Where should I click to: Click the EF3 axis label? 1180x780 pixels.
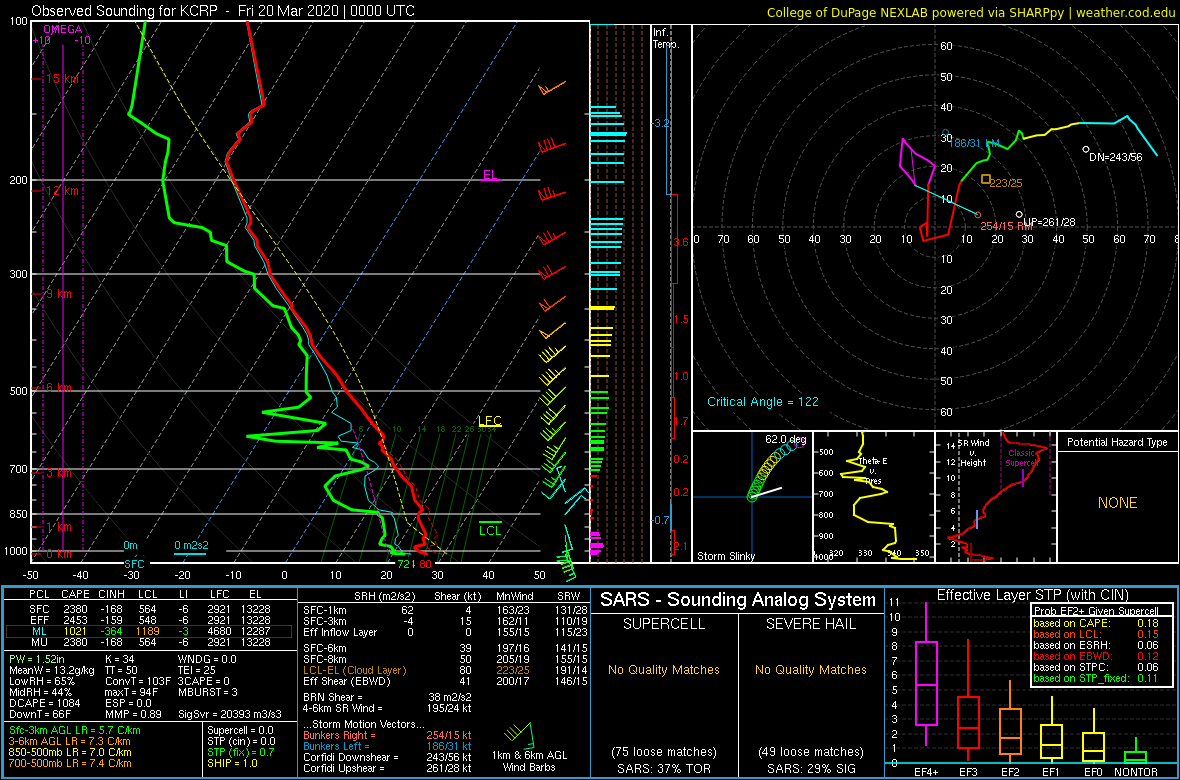(967, 772)
